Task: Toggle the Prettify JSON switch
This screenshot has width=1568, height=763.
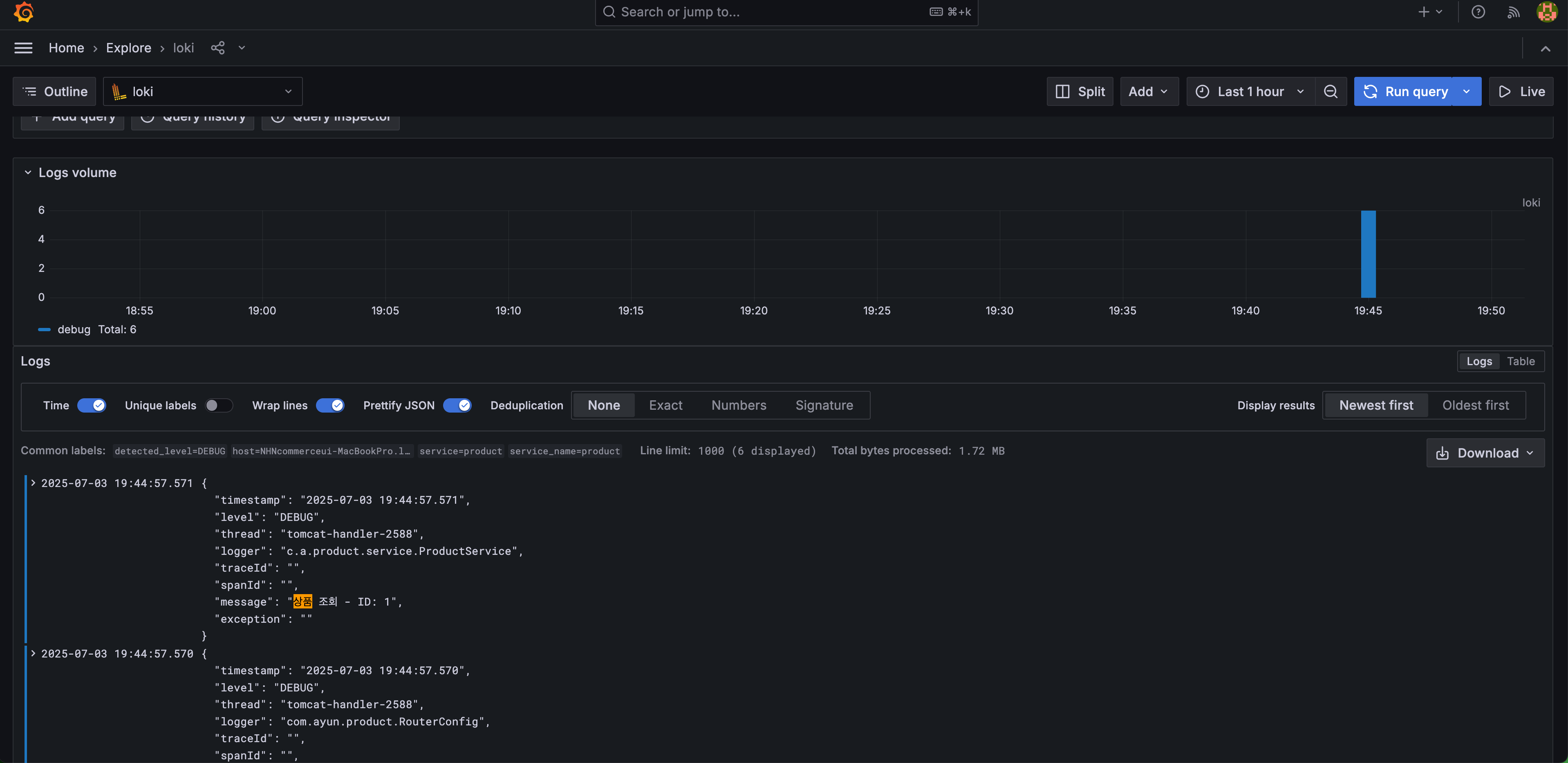Action: coord(457,405)
